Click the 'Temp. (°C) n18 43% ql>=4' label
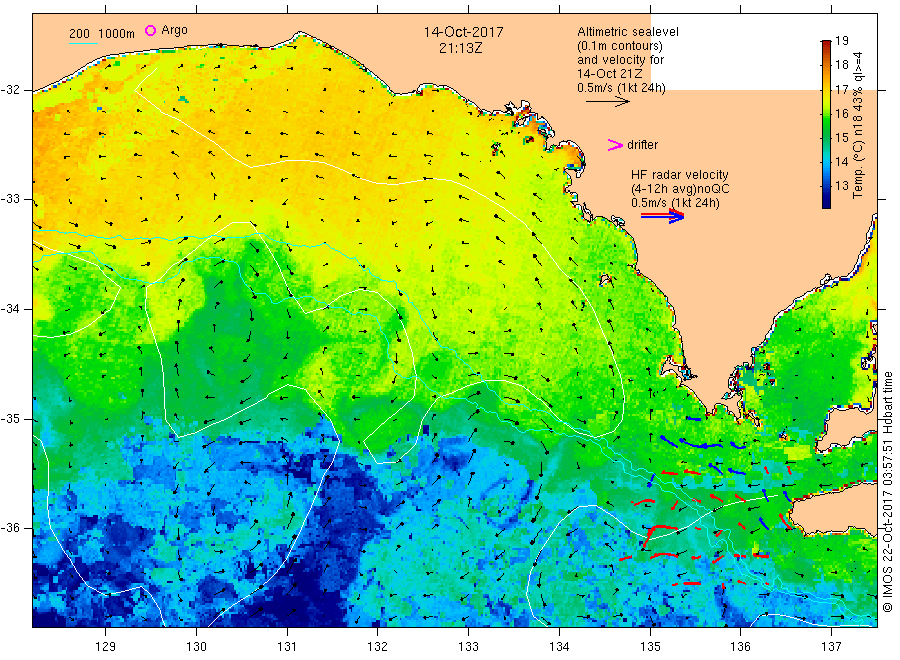This screenshot has width=900, height=660. coord(858,126)
